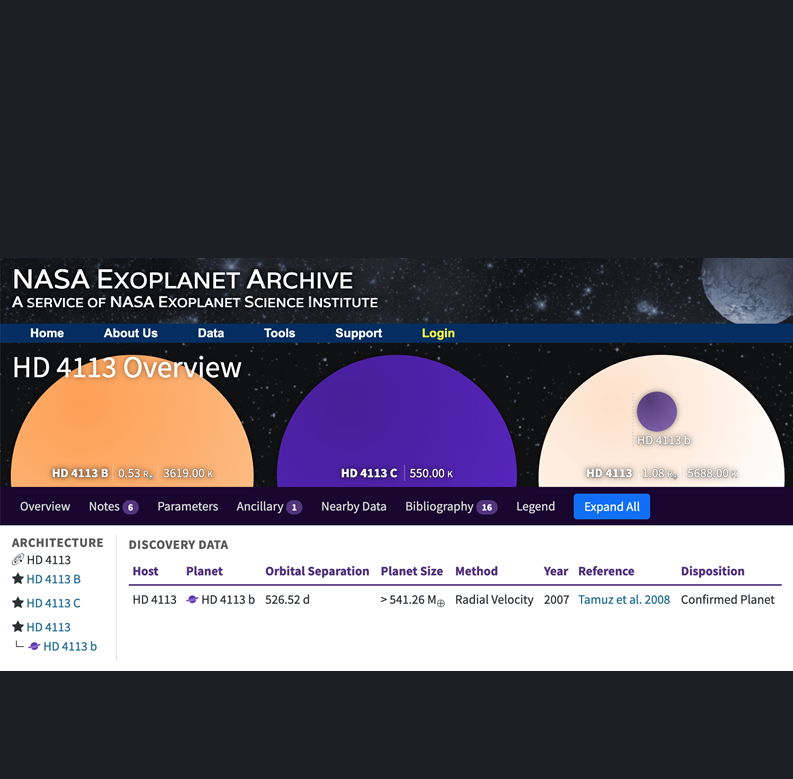Click the yellow Login link
This screenshot has width=793, height=779.
point(438,333)
